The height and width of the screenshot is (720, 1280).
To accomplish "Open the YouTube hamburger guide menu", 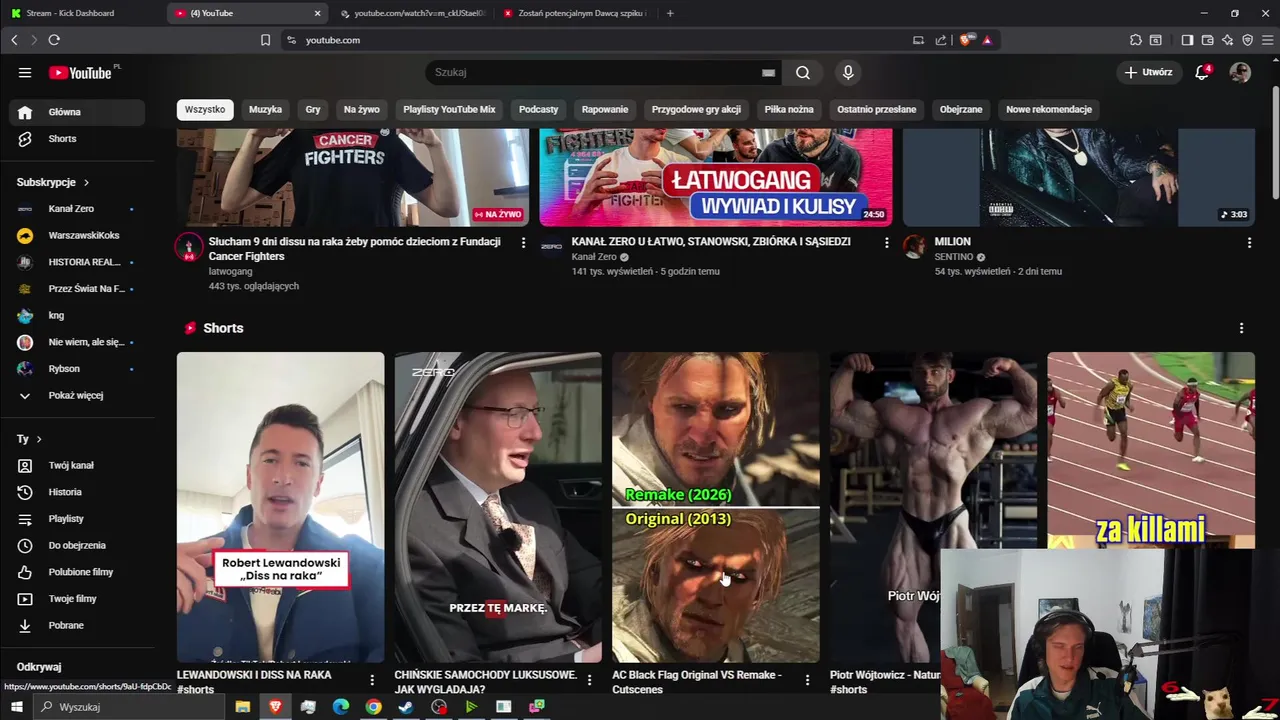I will coord(25,72).
